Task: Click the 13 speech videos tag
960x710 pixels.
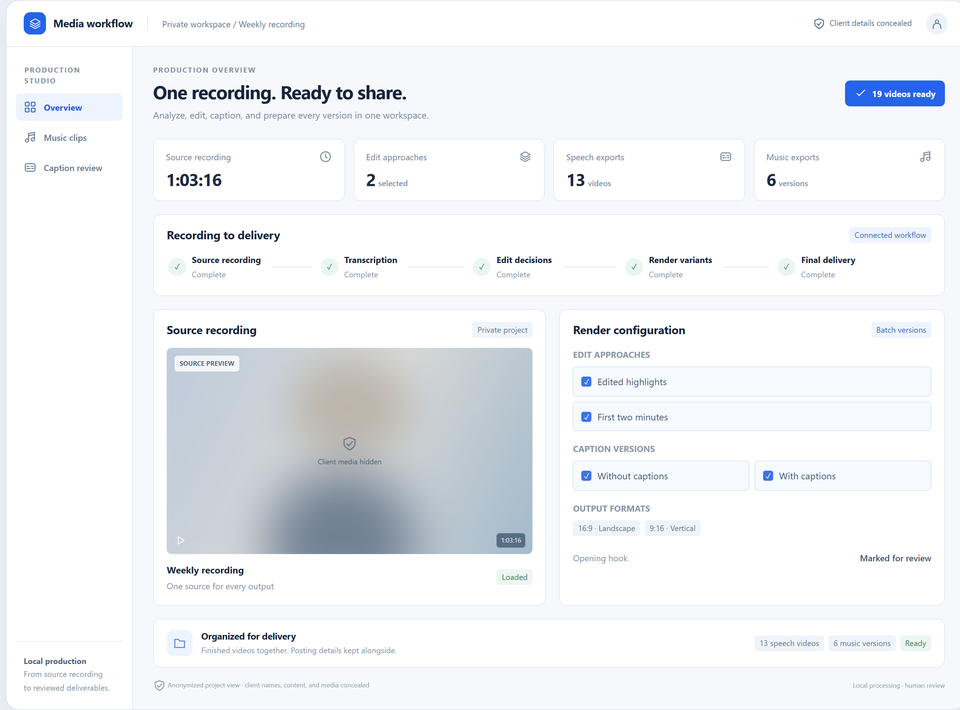Action: 789,643
